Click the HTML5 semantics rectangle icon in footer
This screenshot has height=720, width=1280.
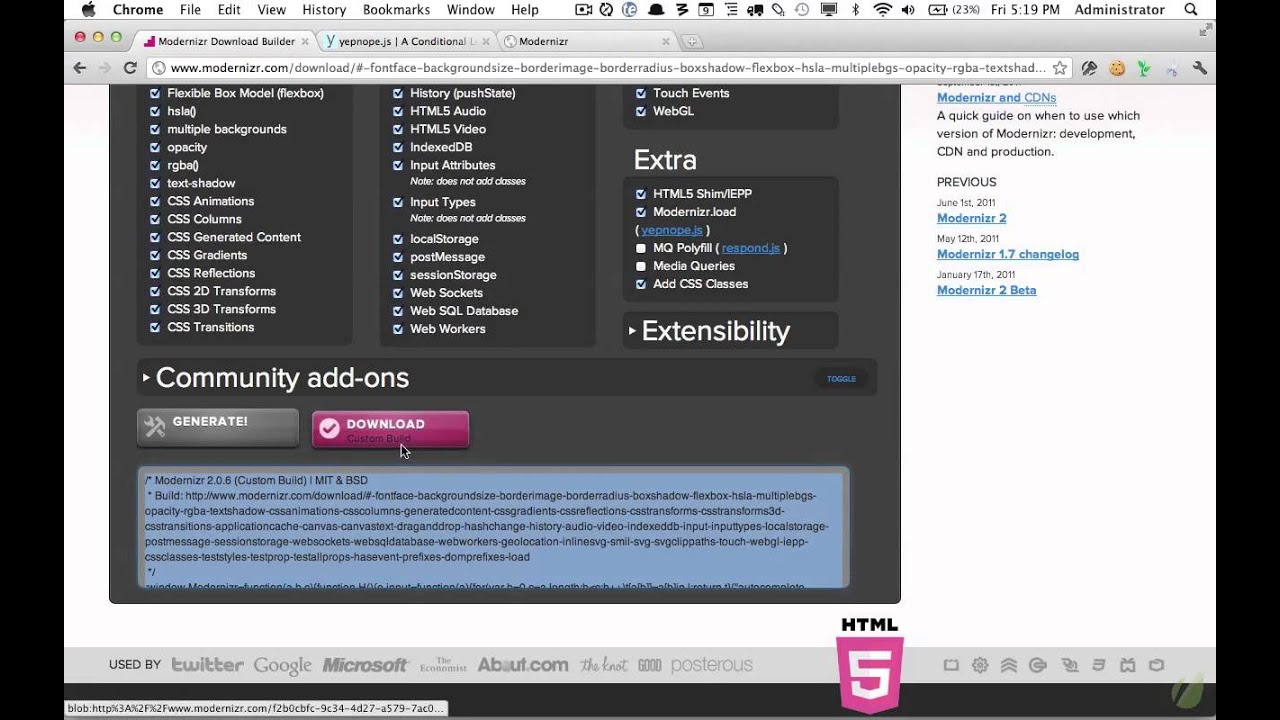tap(951, 665)
